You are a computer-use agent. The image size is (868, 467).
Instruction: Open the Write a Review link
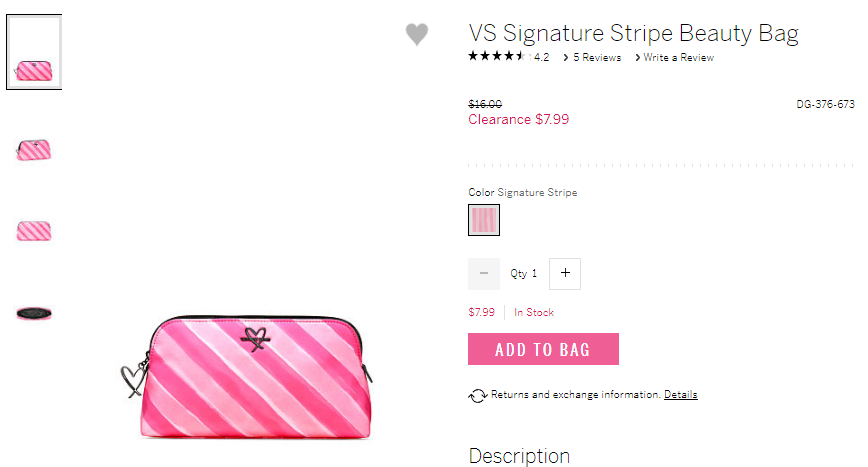click(x=678, y=58)
